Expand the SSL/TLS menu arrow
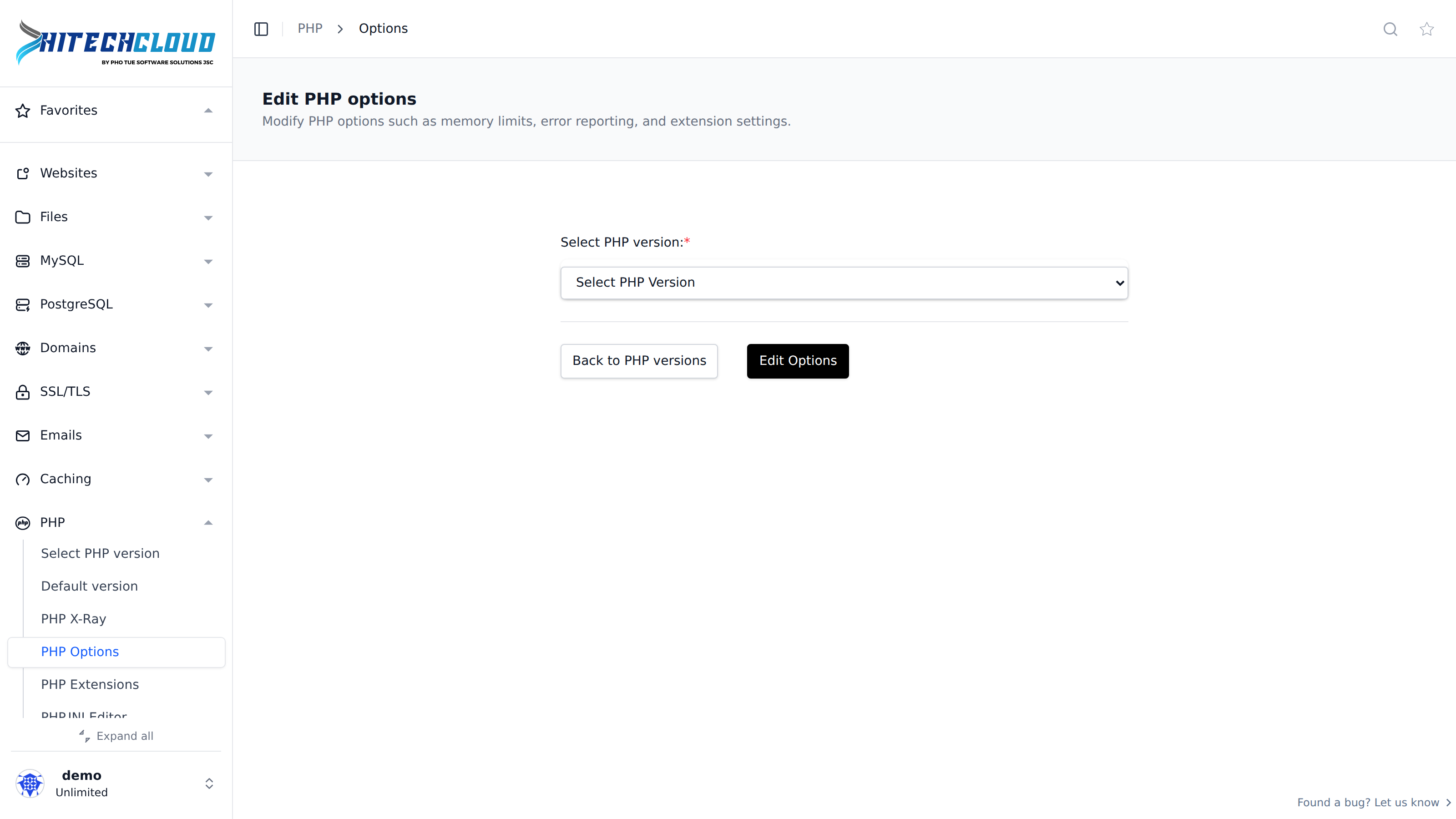This screenshot has width=1456, height=819. click(x=208, y=392)
